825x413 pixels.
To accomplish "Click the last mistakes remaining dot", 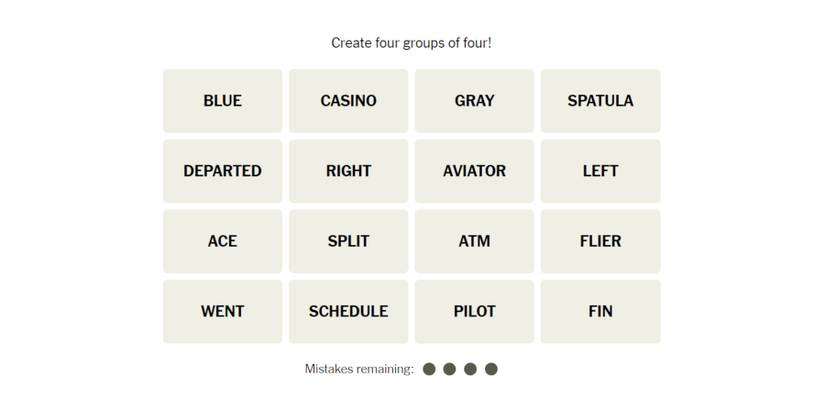I will point(491,369).
